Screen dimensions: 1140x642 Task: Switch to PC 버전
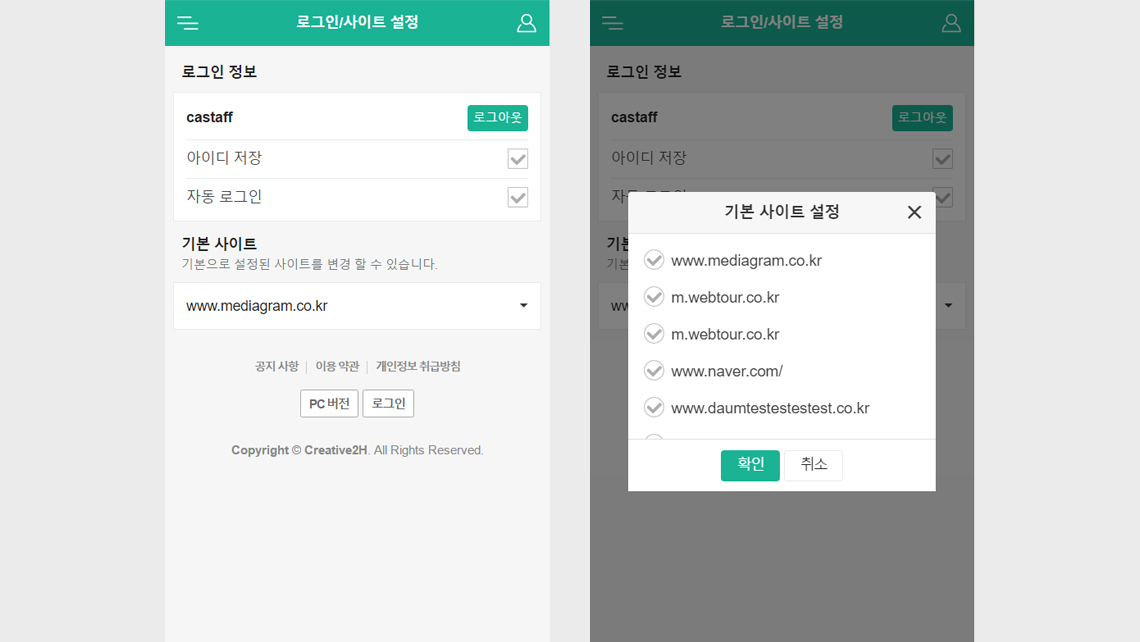click(329, 404)
